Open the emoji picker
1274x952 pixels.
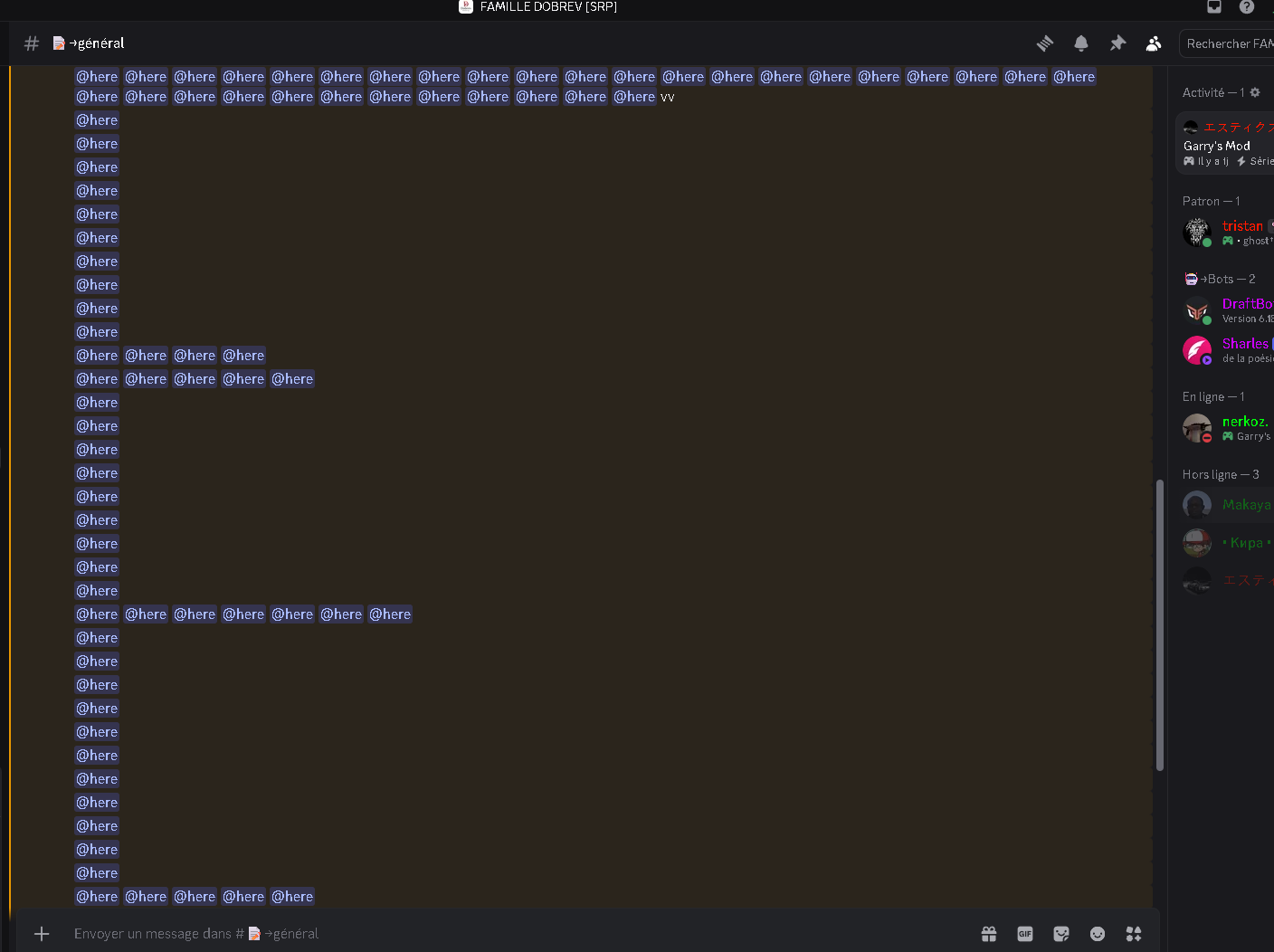1098,934
